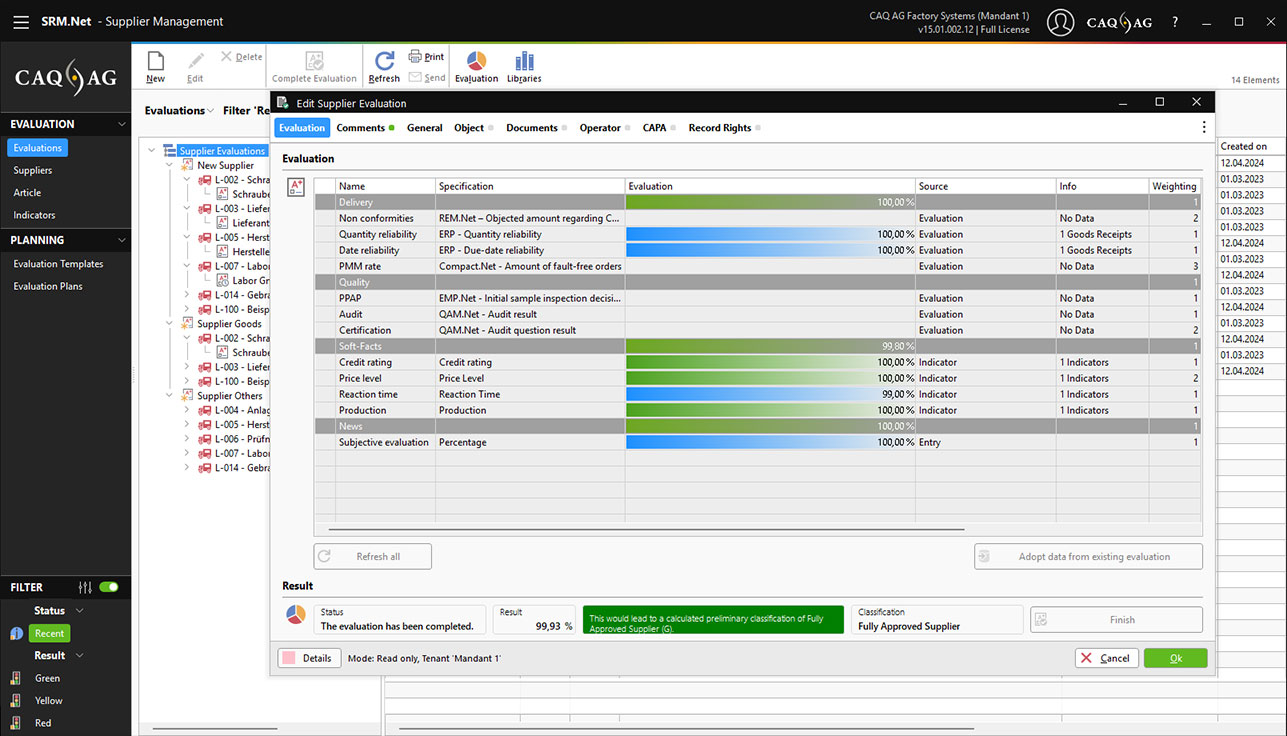1287x736 pixels.
Task: Toggle the Recent status filter
Action: pos(49,633)
